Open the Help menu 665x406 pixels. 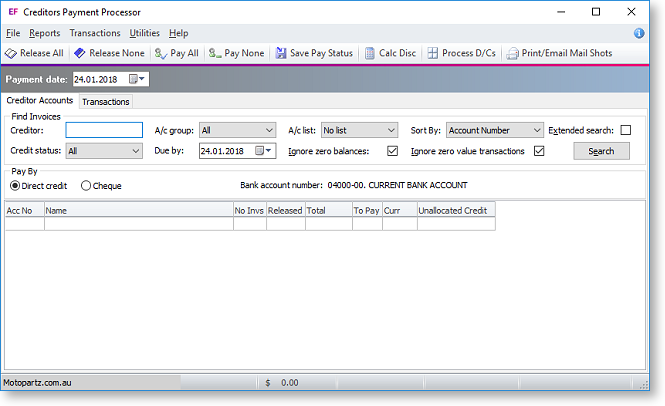[179, 33]
